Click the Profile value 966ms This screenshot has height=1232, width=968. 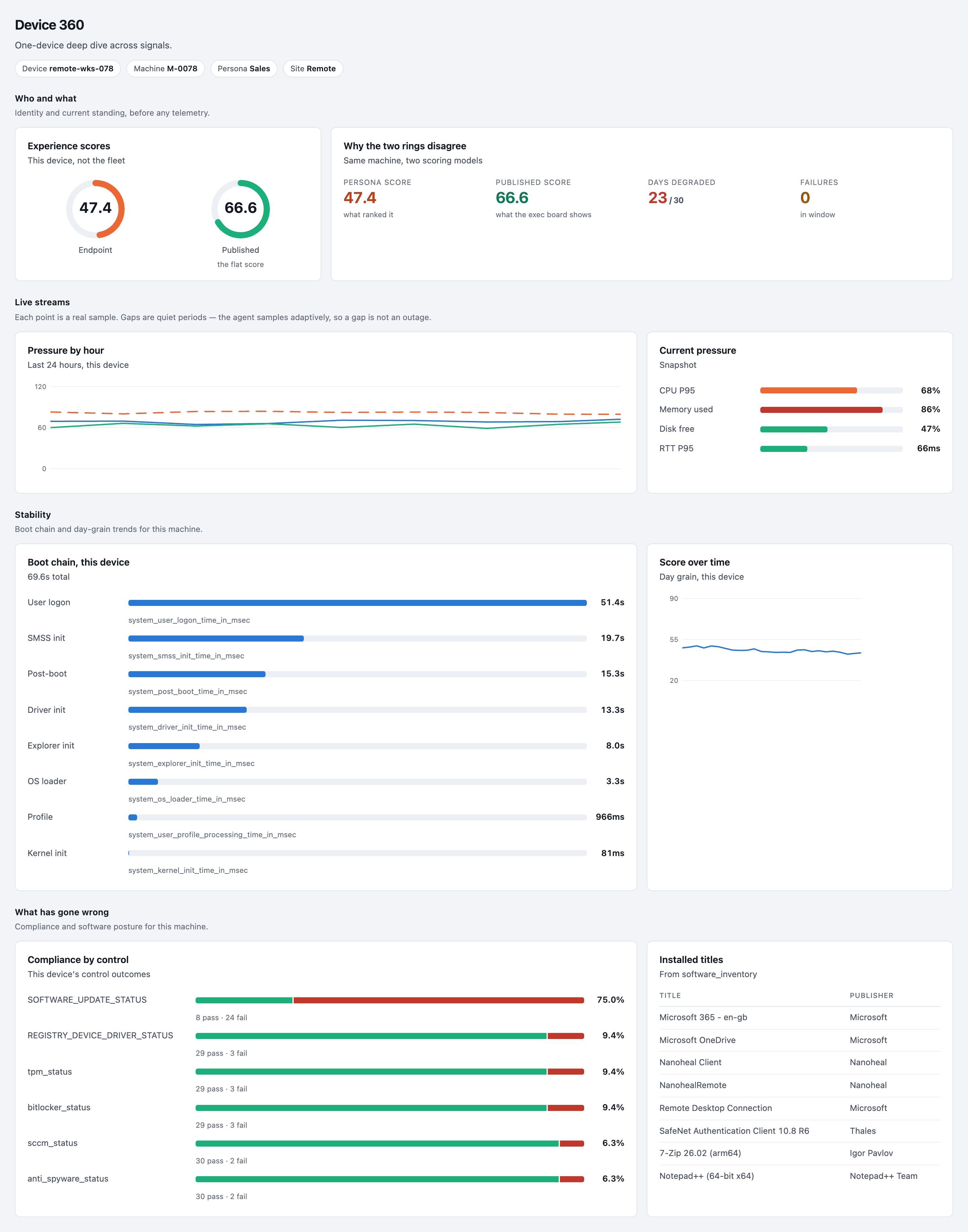click(610, 817)
